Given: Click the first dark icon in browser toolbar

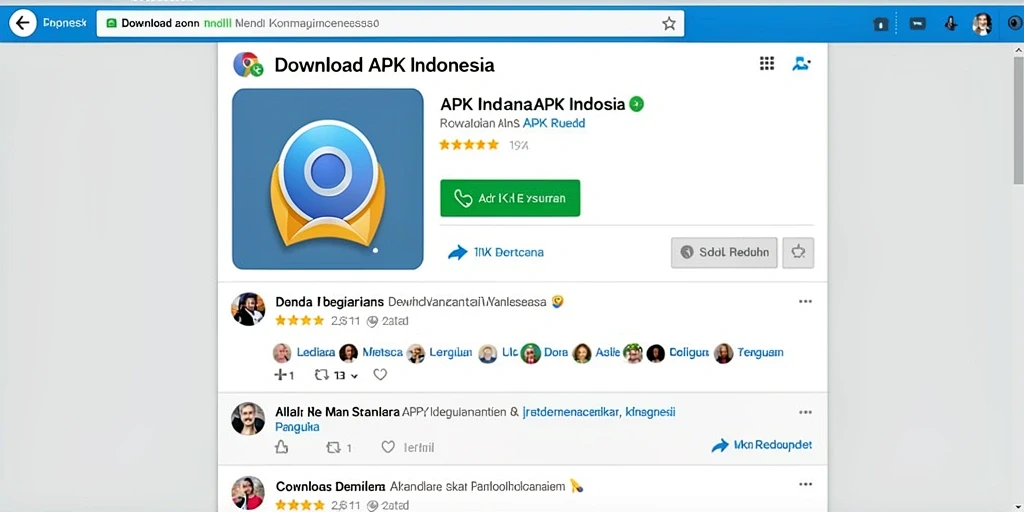Looking at the screenshot, I should tap(880, 24).
